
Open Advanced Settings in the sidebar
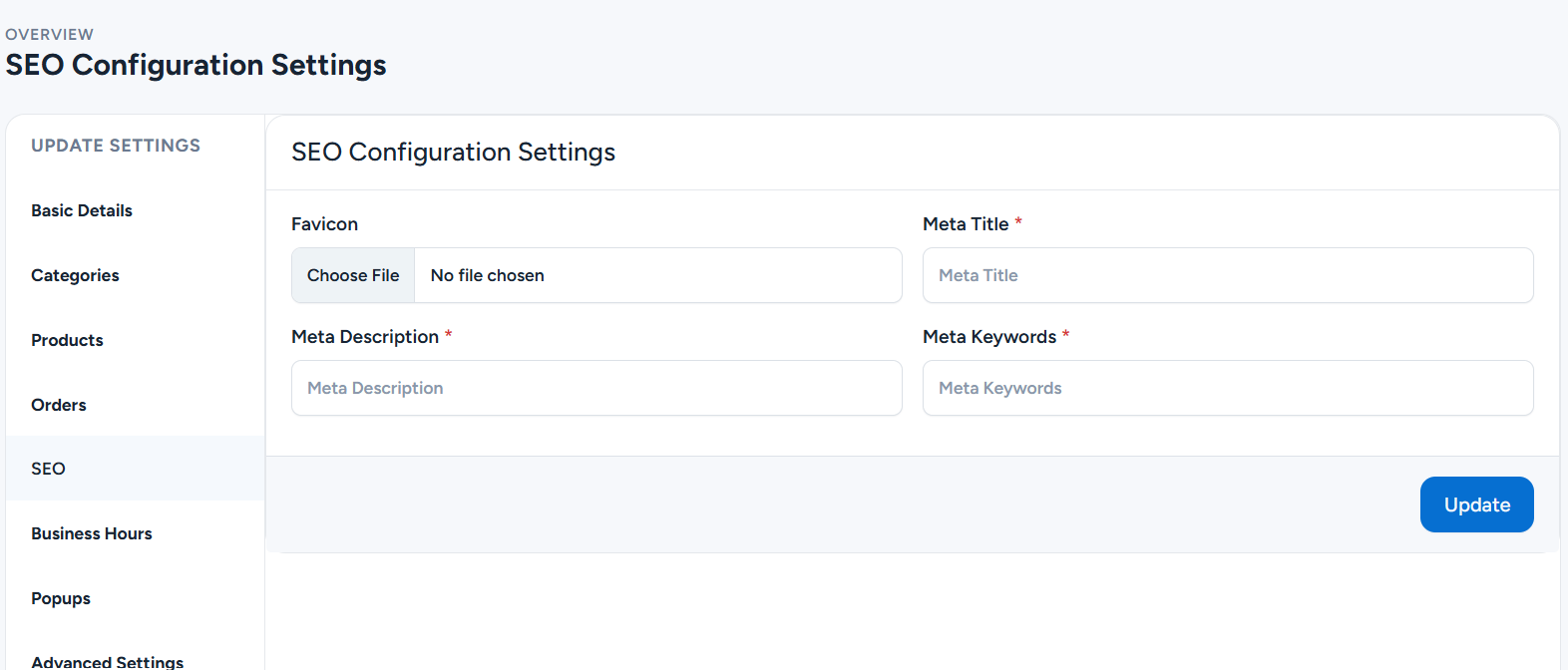tap(108, 661)
